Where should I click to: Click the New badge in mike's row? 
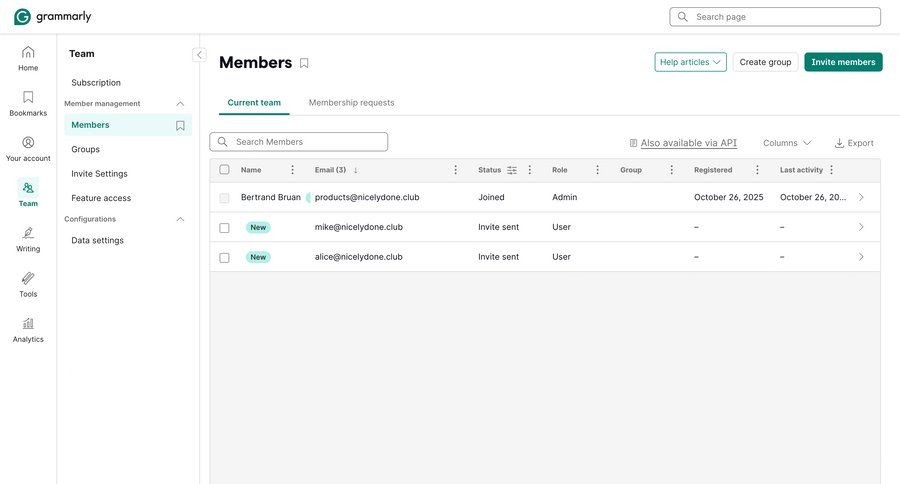(x=258, y=227)
